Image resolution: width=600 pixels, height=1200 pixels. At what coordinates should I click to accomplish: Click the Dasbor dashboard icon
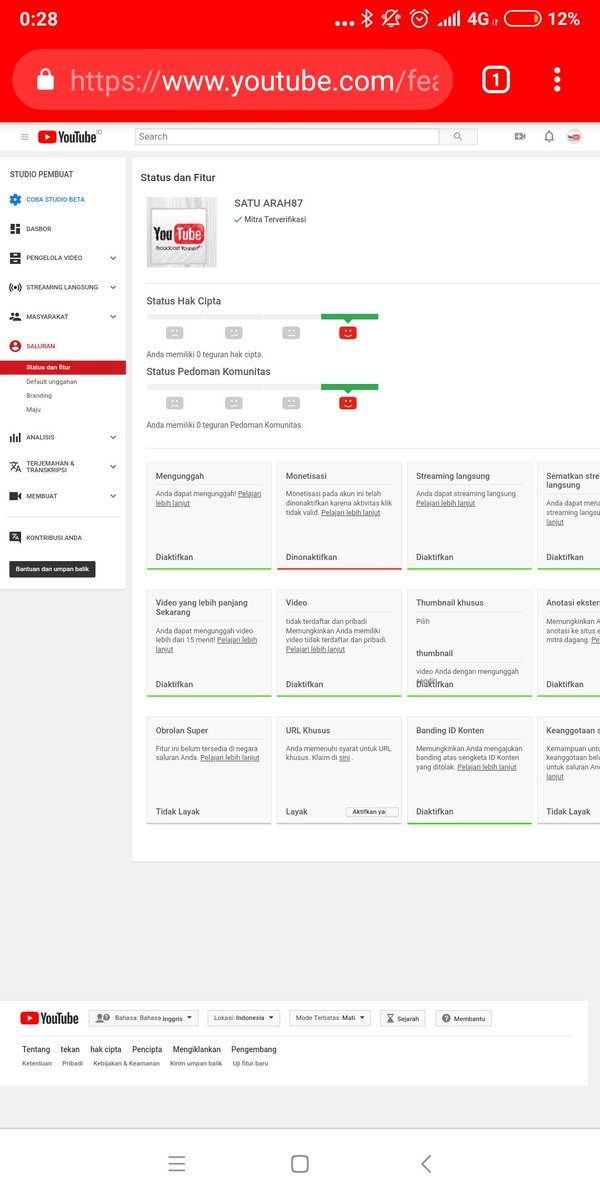tap(15, 229)
